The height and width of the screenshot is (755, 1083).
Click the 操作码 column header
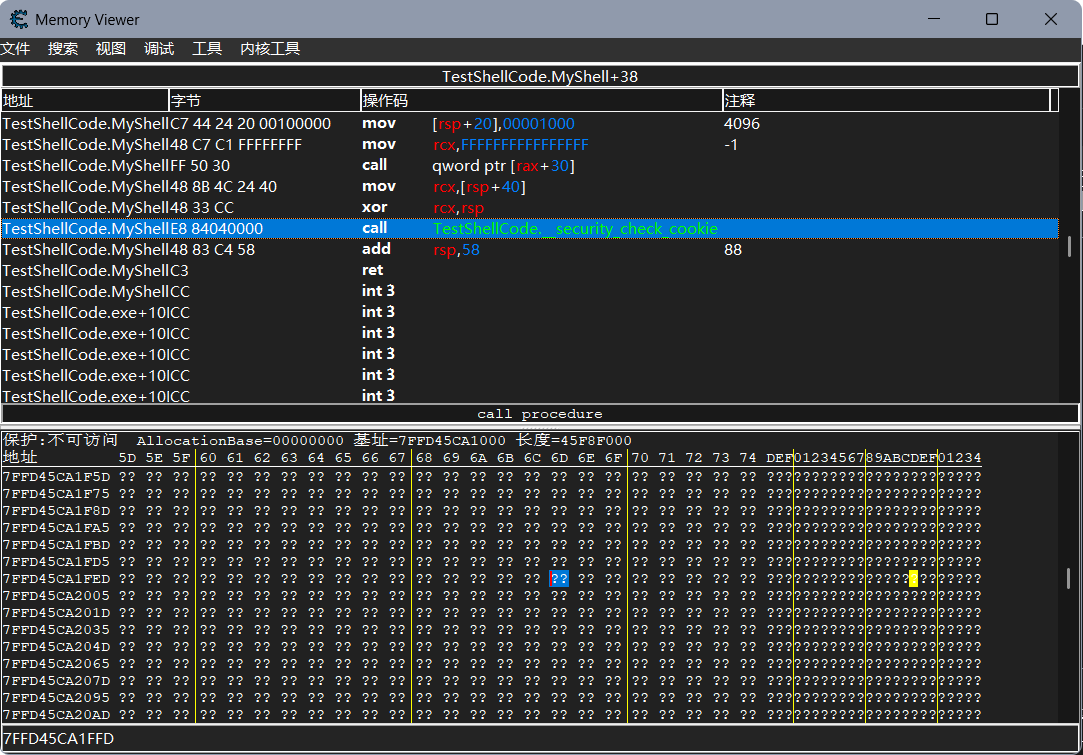pyautogui.click(x=540, y=101)
